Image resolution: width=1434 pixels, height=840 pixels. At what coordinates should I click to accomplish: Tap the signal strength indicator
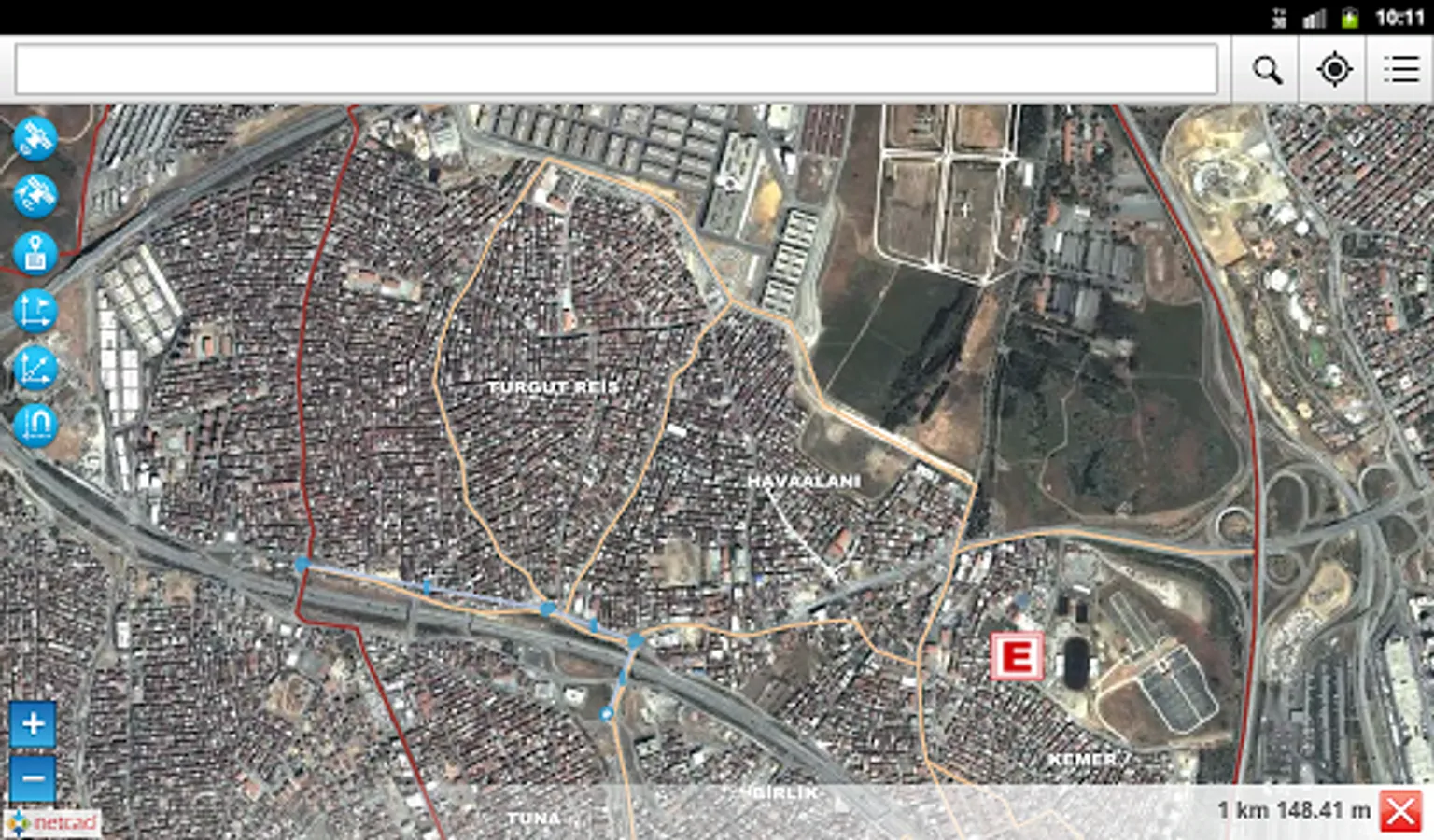click(1314, 18)
